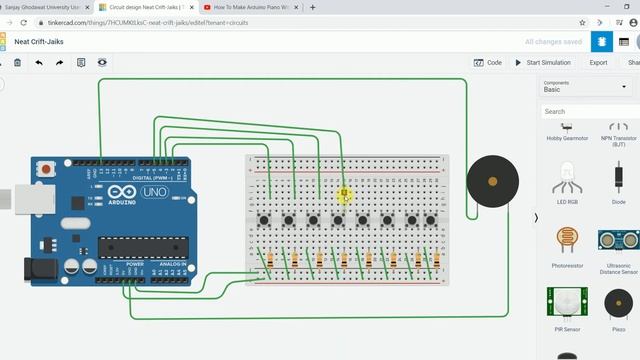
Task: Open the notes tool
Action: tap(81, 62)
